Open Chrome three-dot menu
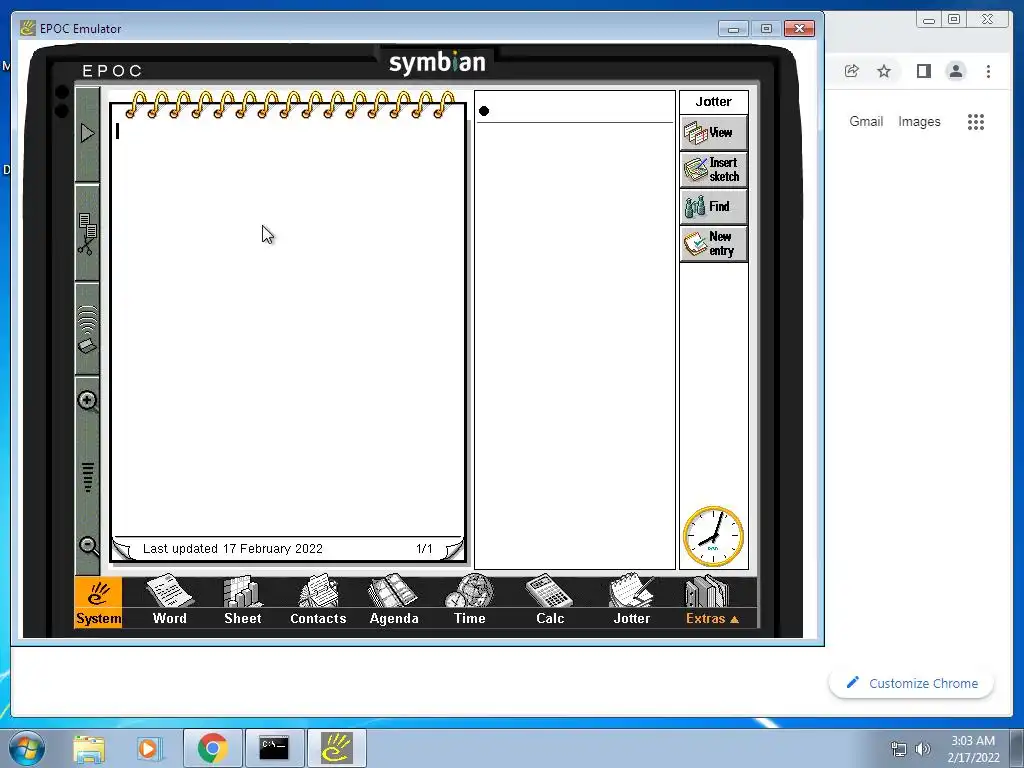 [x=988, y=71]
